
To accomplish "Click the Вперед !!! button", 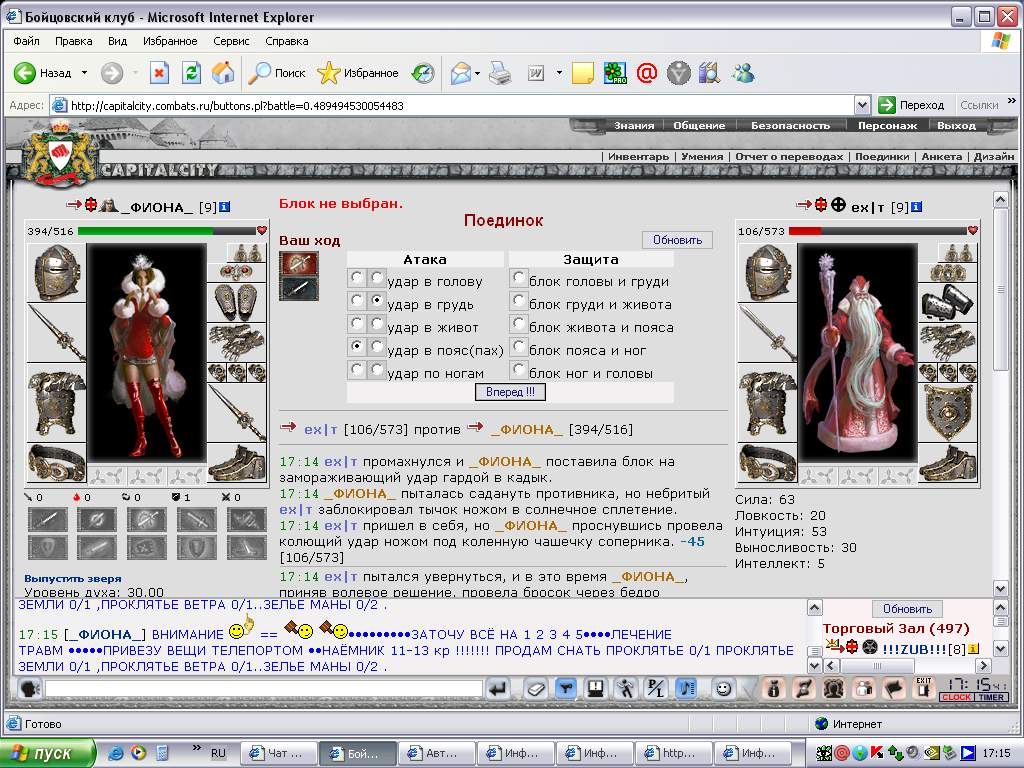I will [x=510, y=392].
